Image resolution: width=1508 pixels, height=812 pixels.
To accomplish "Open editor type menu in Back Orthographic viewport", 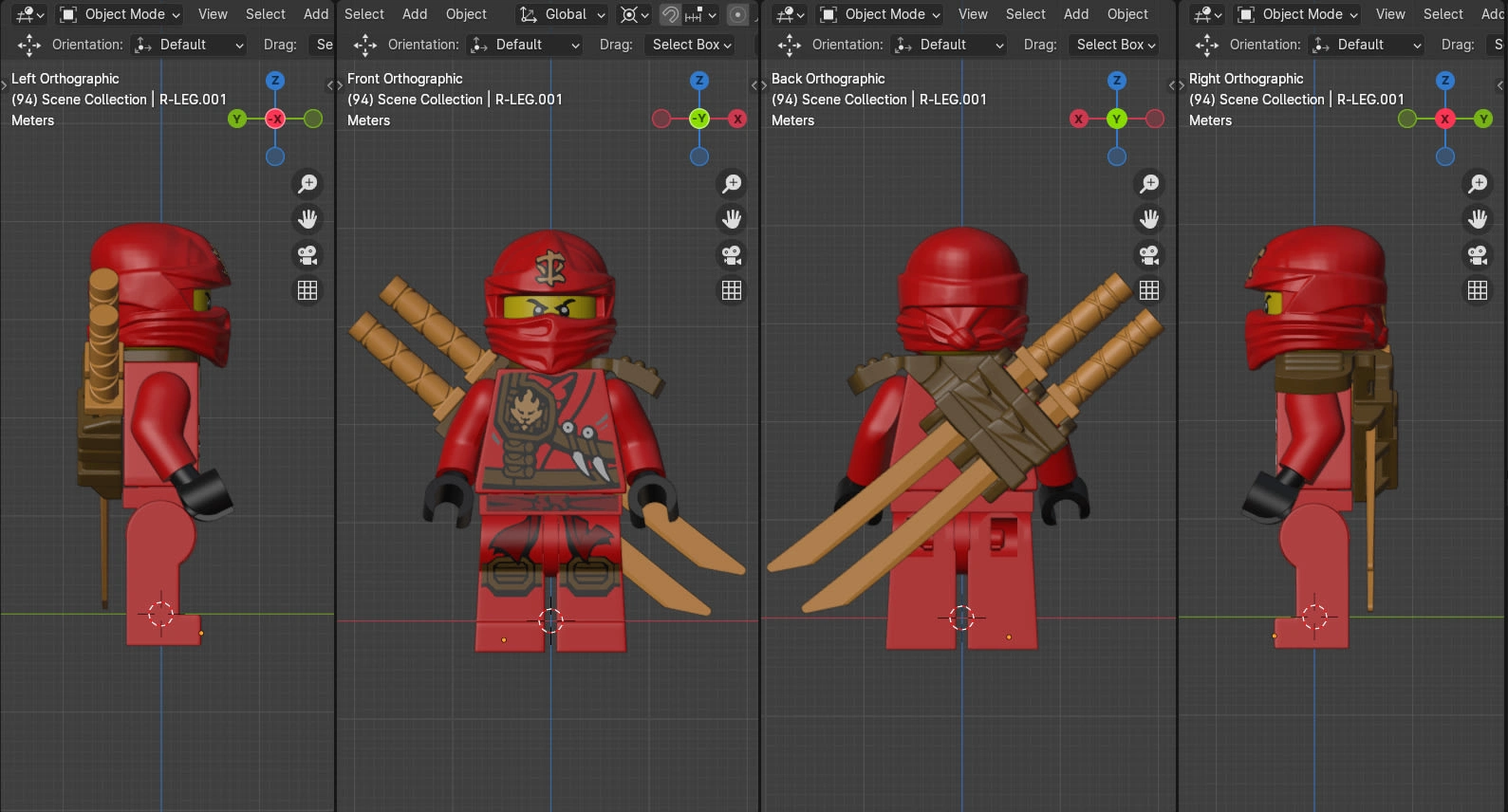I will [x=790, y=14].
